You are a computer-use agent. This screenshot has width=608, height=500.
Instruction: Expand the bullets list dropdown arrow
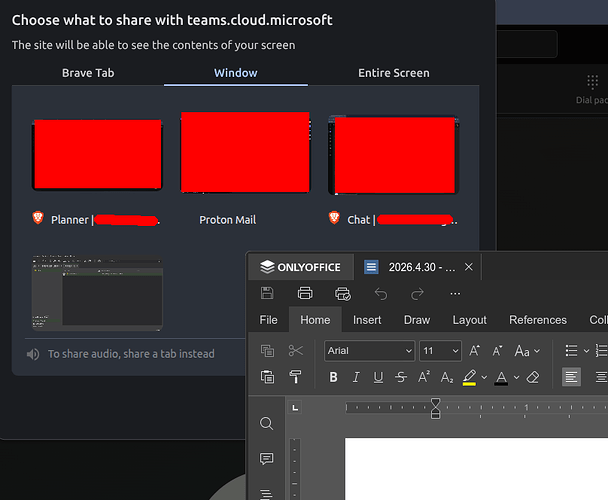pyautogui.click(x=586, y=351)
